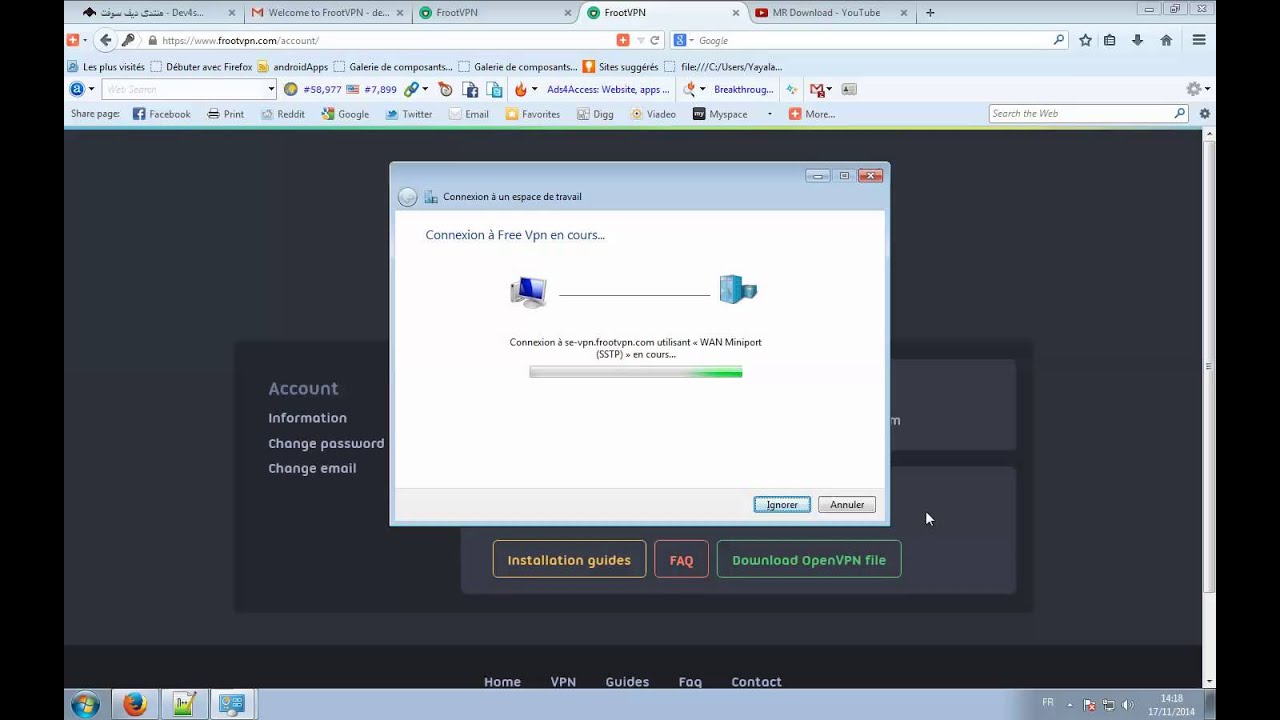This screenshot has width=1280, height=720.
Task: Open the bookmarks list icon
Action: point(1110,40)
